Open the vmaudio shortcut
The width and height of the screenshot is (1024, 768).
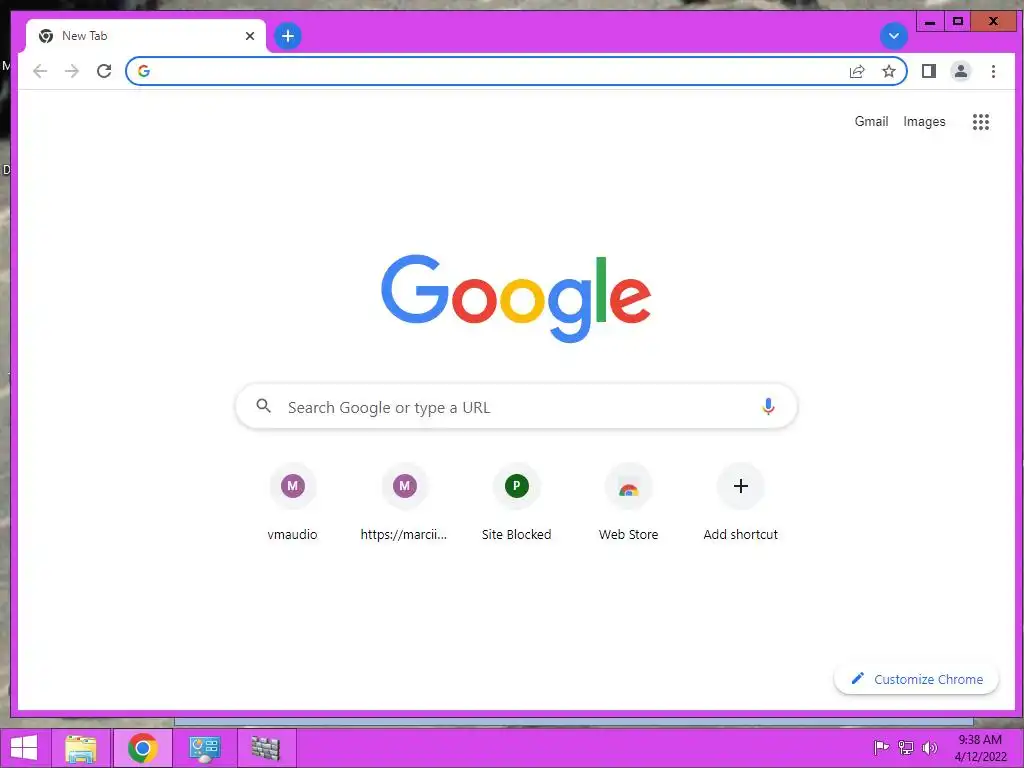pyautogui.click(x=293, y=503)
